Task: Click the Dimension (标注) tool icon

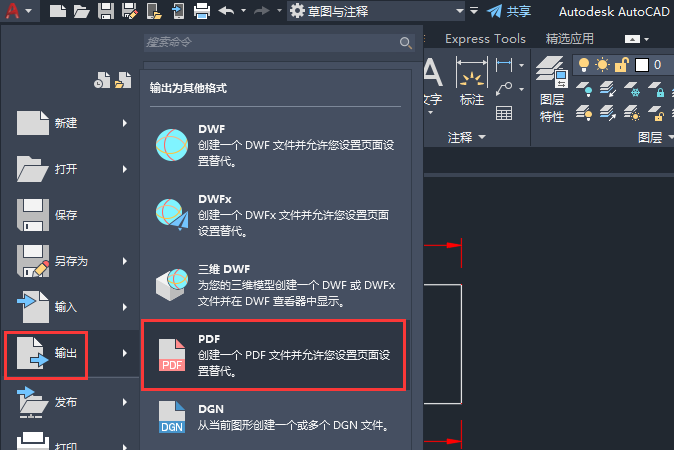Action: click(x=472, y=82)
